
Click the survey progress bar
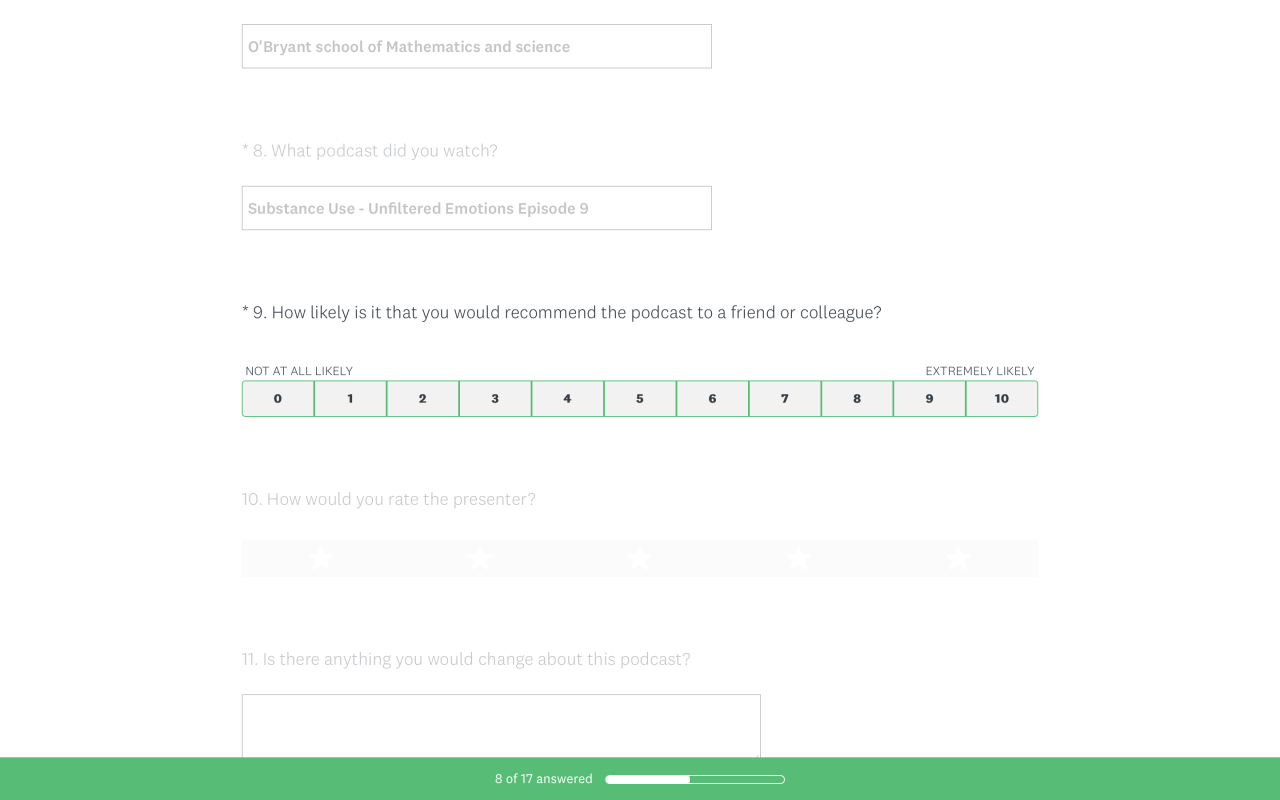point(694,779)
